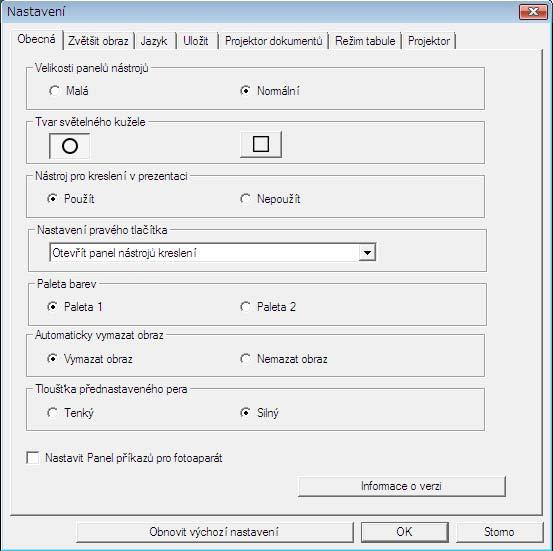Open the Projektor dokumentů tab
553x551 pixels.
pyautogui.click(x=274, y=41)
